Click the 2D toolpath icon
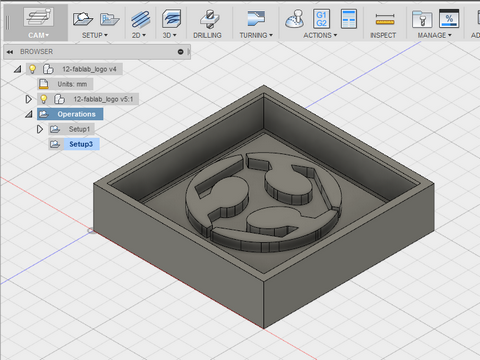This screenshot has width=480, height=360. pos(140,19)
